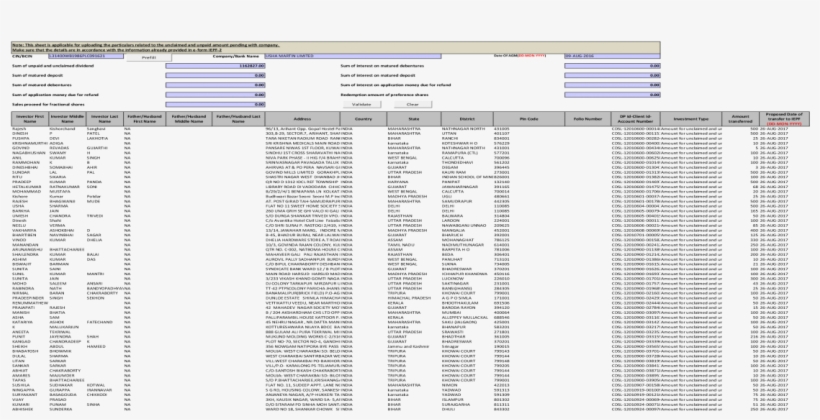Select the Address column header
Screen dimensions: 820x420
click(x=302, y=119)
